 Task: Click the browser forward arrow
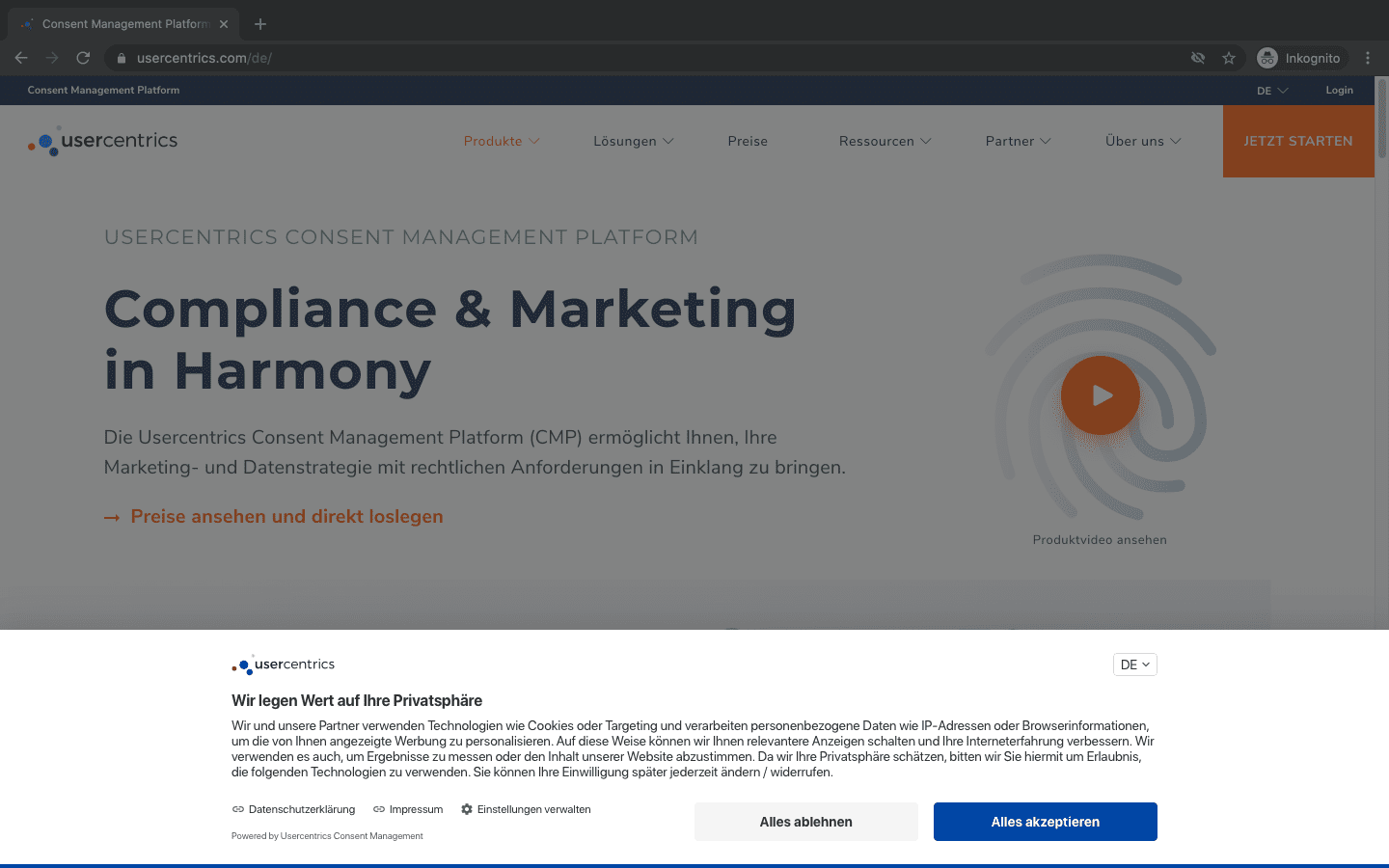pos(52,58)
